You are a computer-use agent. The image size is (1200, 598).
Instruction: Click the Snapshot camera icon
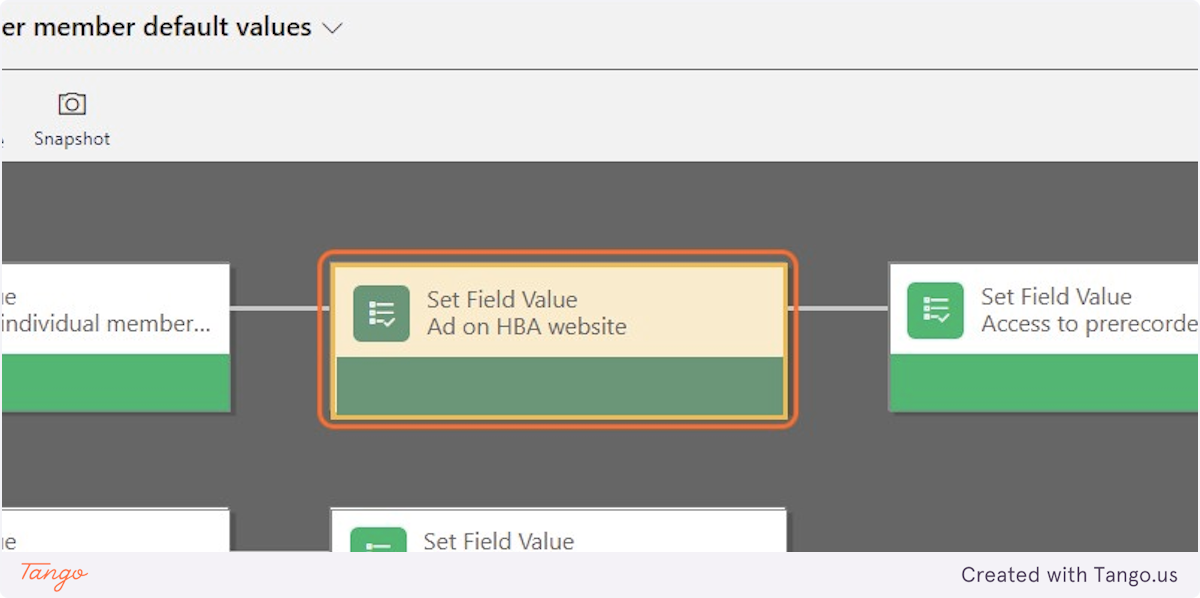click(x=72, y=104)
